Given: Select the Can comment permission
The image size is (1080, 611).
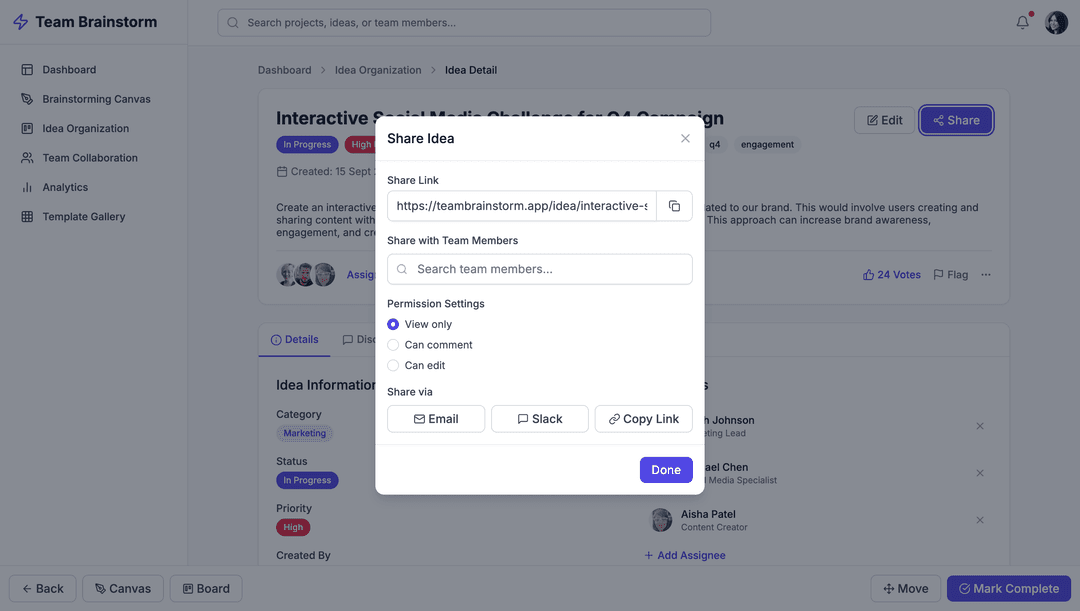Looking at the screenshot, I should (393, 345).
